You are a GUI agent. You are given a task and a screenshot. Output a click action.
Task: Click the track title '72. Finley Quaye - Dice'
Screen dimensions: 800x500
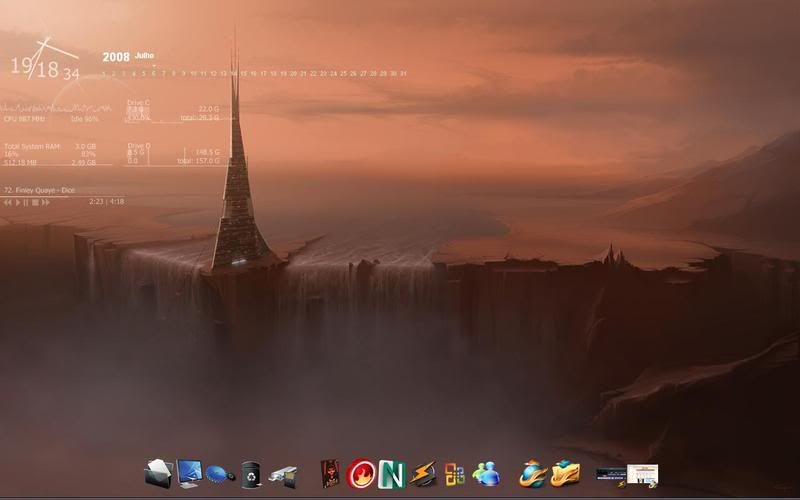pyautogui.click(x=39, y=190)
